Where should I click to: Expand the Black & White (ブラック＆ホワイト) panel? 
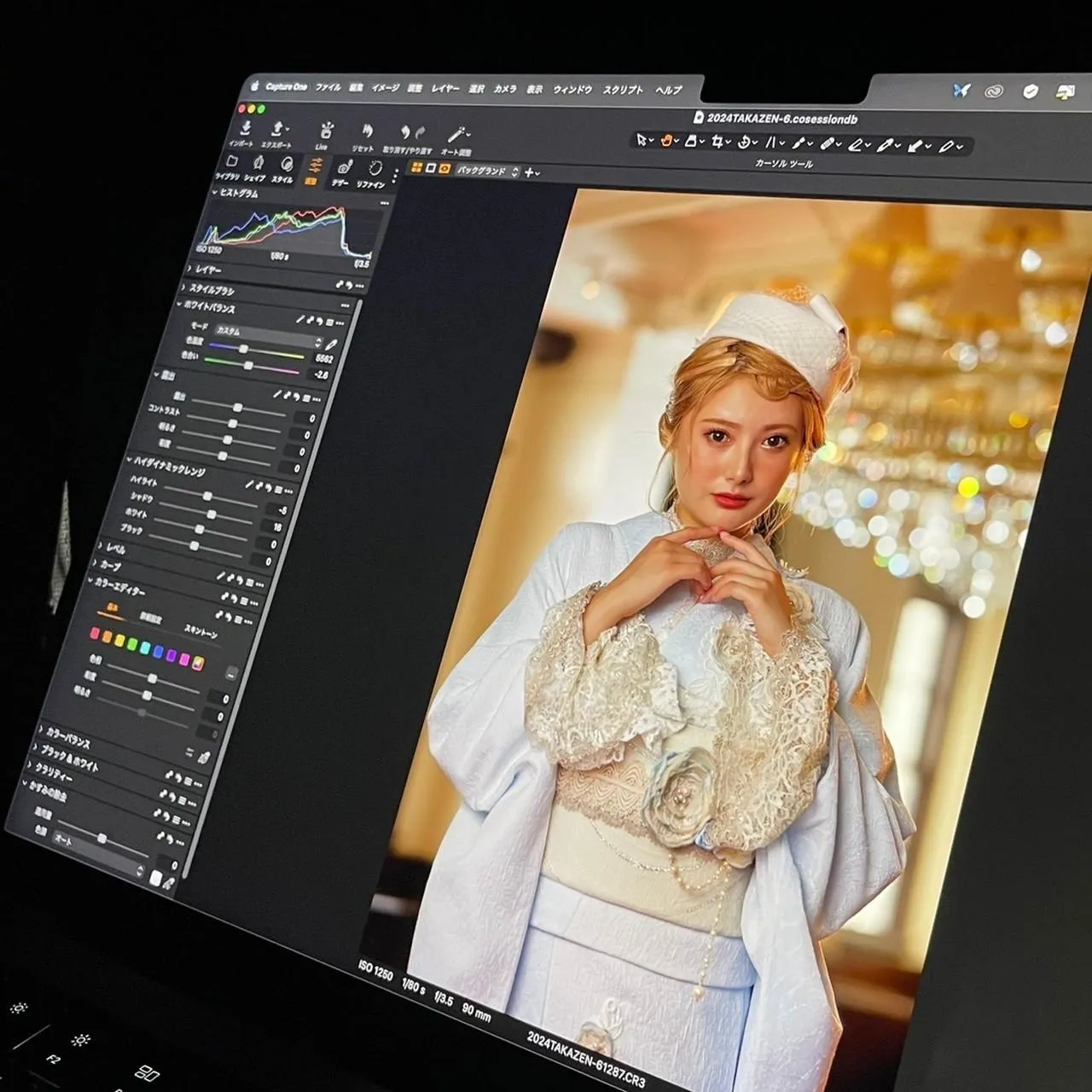coord(35,747)
